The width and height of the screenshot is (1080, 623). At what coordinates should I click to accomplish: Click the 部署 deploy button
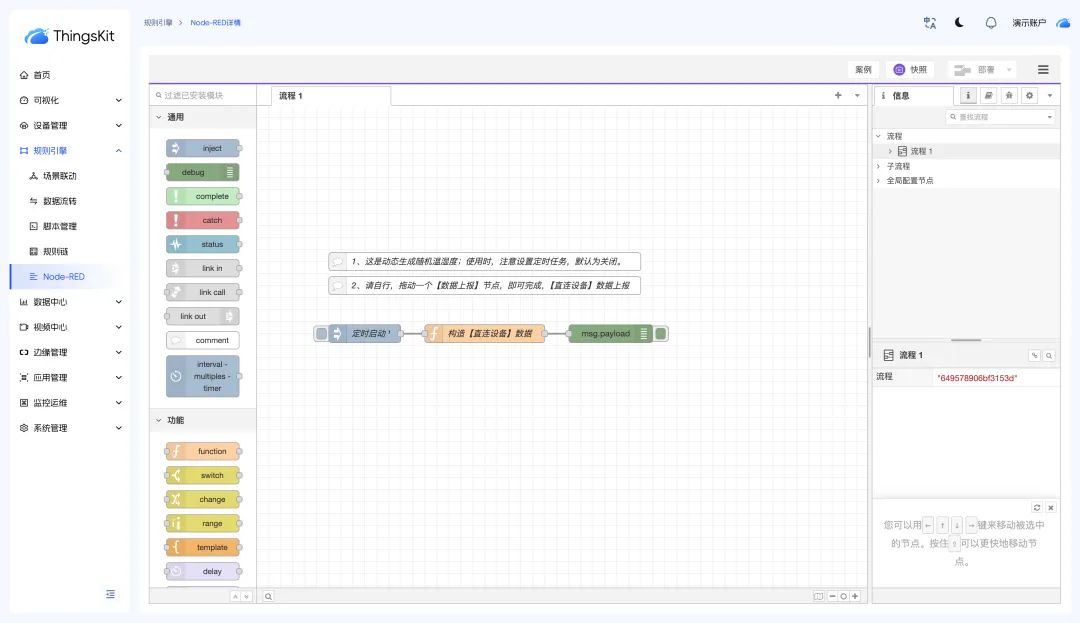(975, 70)
